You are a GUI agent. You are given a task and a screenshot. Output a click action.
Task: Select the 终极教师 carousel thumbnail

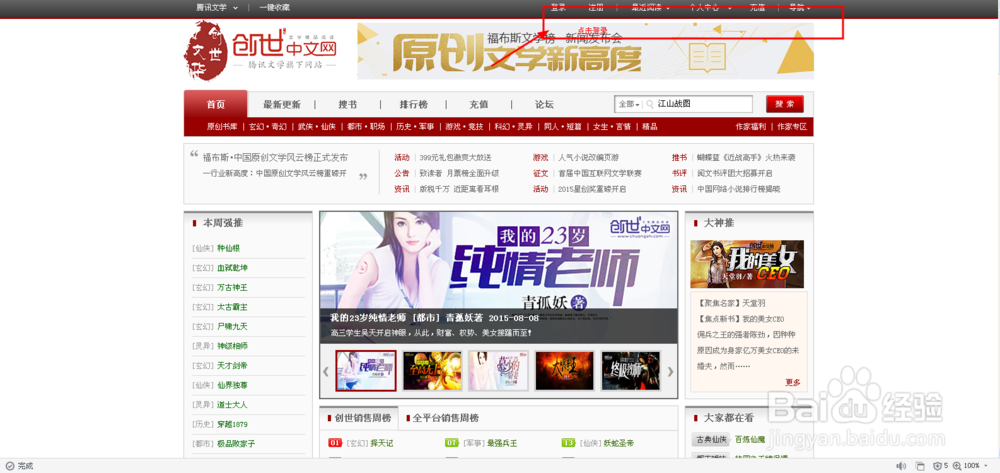[x=631, y=370]
